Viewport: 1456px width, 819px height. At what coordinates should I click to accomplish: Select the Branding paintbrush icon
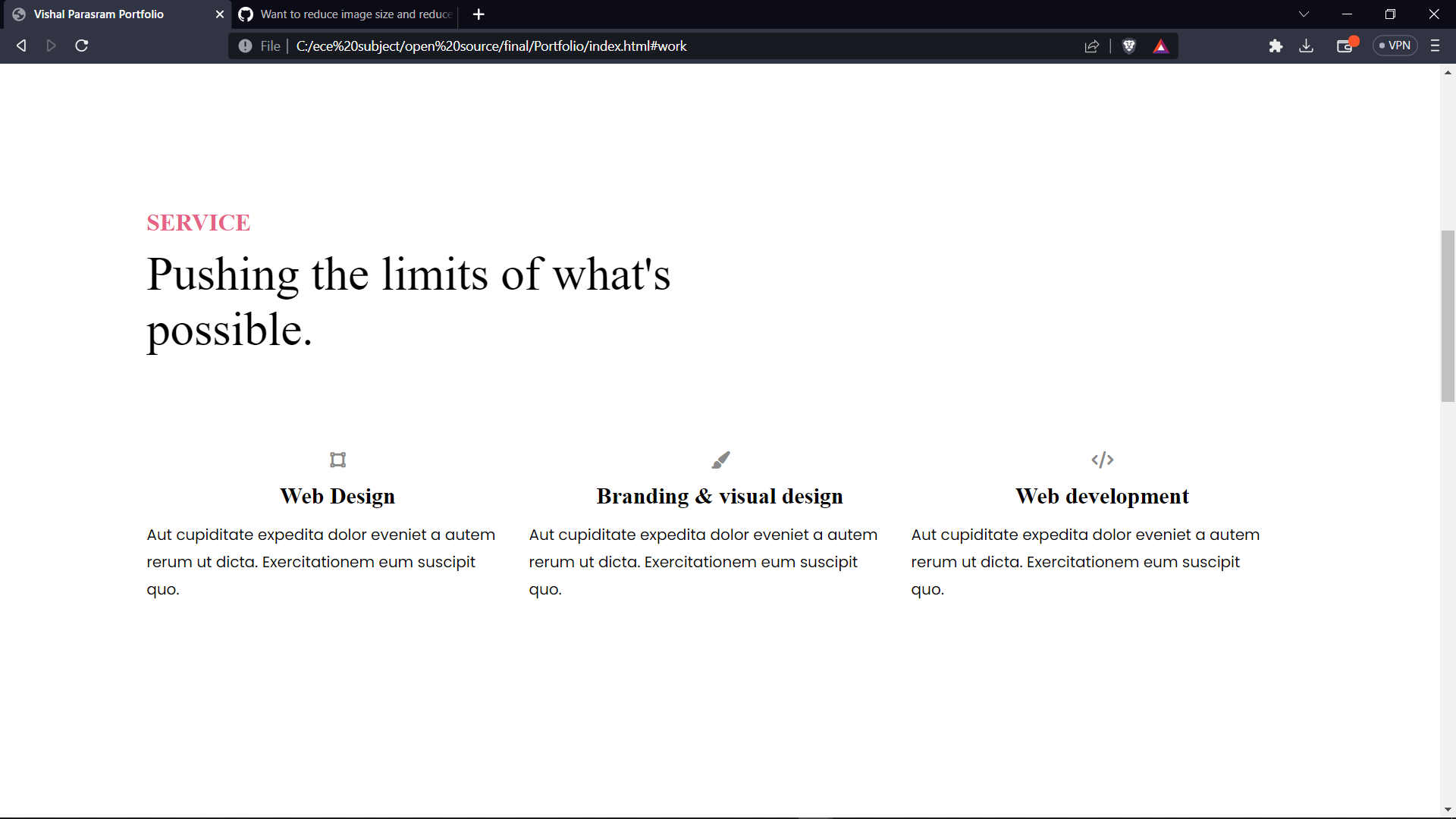pos(720,460)
